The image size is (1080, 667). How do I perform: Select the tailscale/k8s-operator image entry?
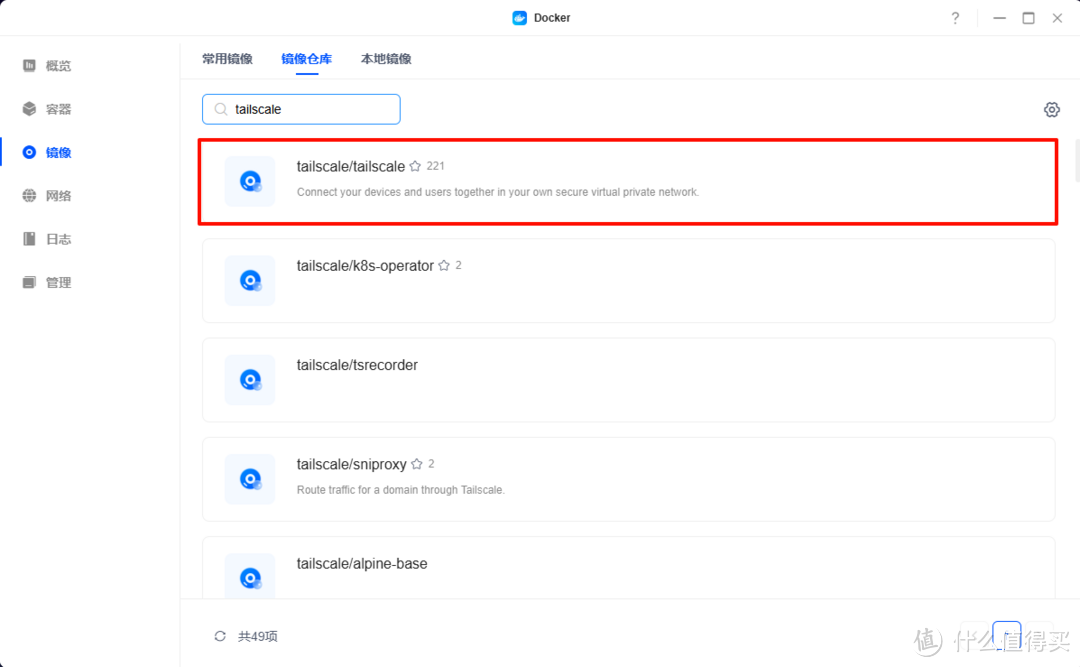pyautogui.click(x=628, y=280)
